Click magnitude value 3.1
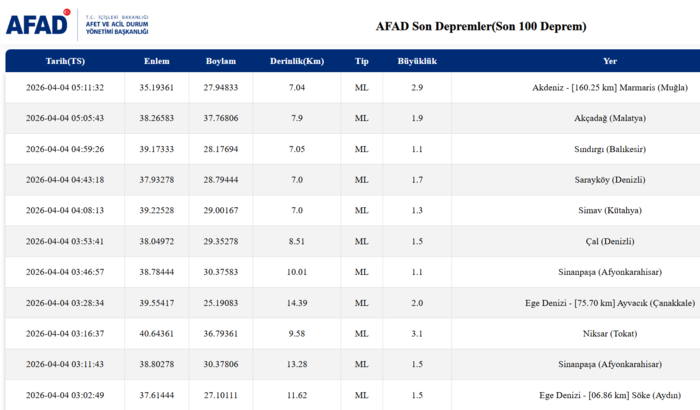700x410 pixels. point(417,334)
